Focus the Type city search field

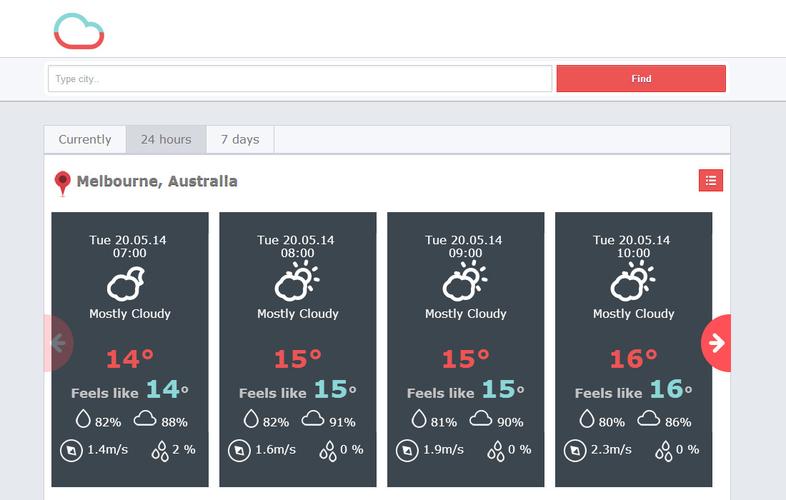(x=300, y=79)
